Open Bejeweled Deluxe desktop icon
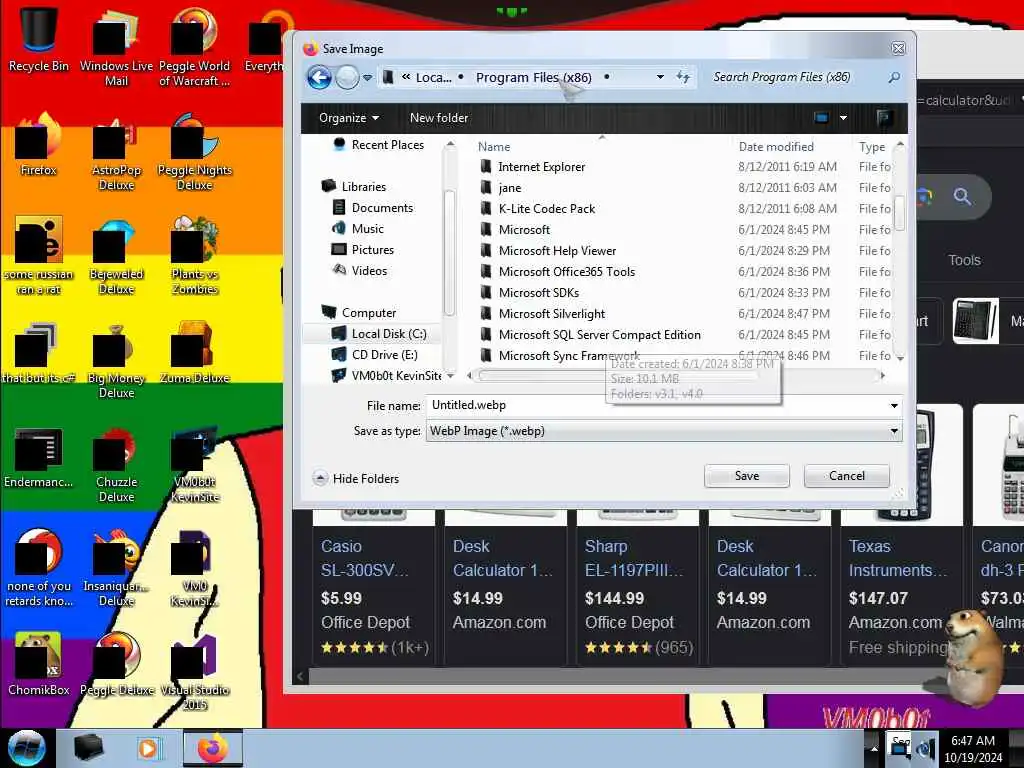 (x=116, y=255)
